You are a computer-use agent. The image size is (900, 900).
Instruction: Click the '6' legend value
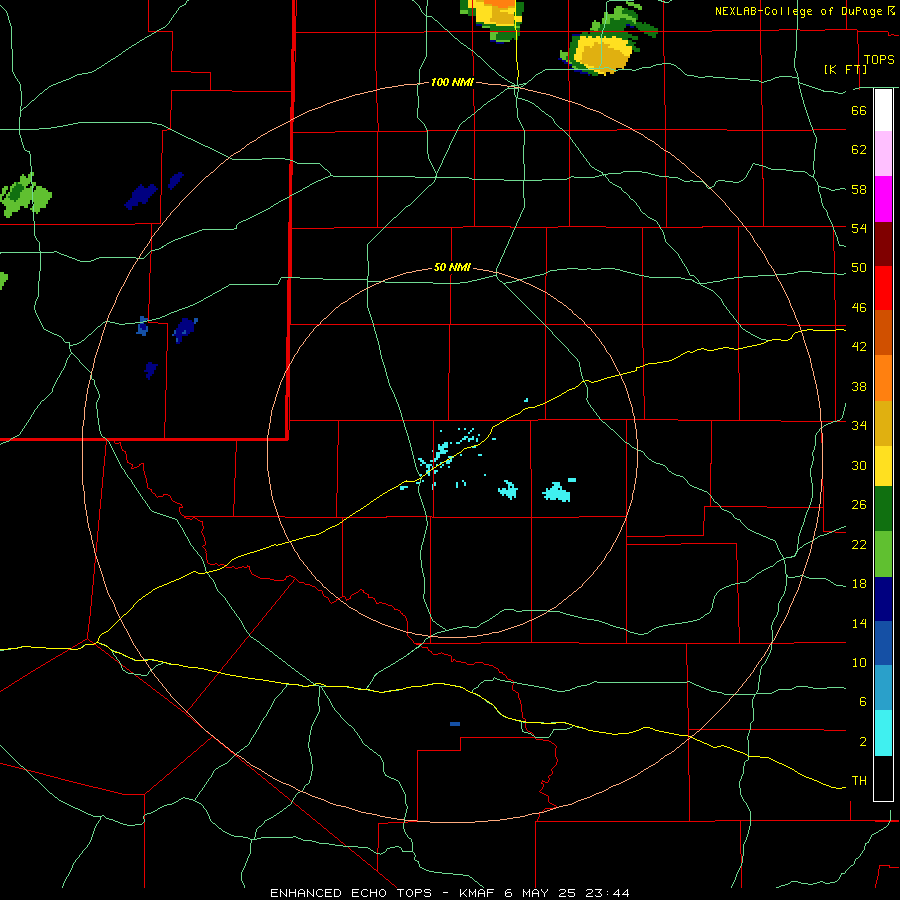pyautogui.click(x=862, y=702)
